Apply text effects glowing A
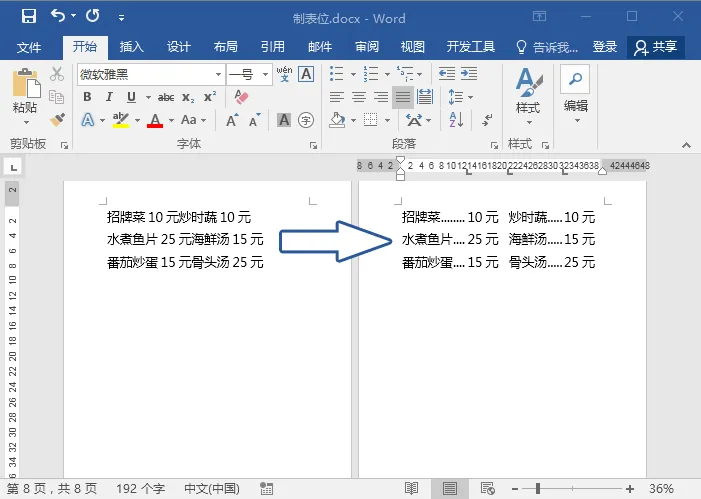Image resolution: width=701 pixels, height=499 pixels. [x=88, y=120]
